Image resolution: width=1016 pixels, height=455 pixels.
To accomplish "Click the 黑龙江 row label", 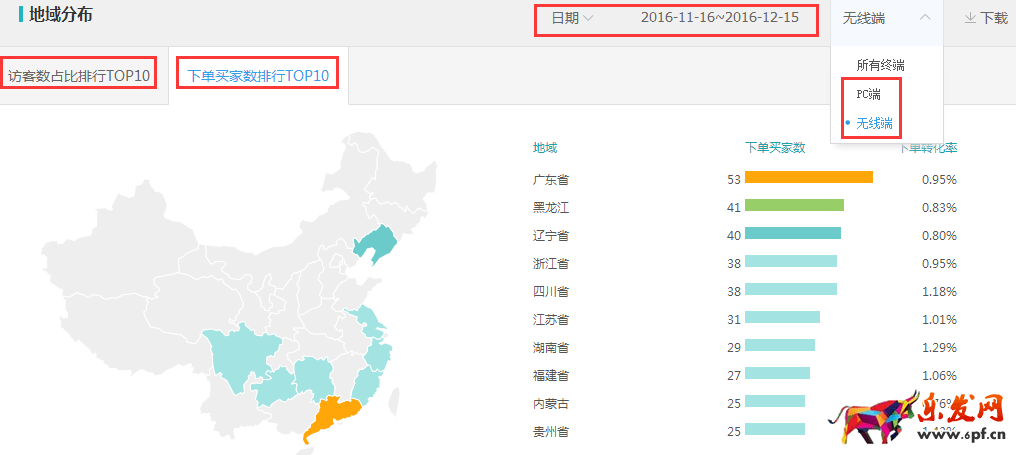I will click(x=551, y=207).
